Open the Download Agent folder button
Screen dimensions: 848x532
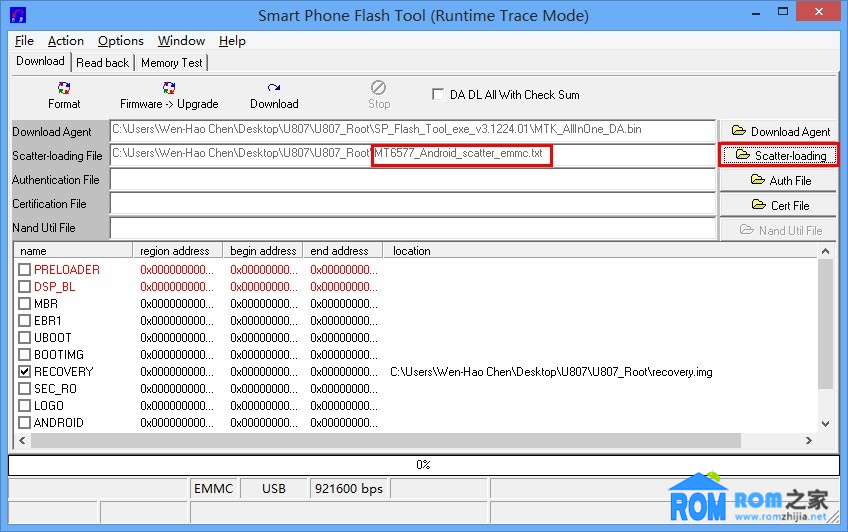780,131
